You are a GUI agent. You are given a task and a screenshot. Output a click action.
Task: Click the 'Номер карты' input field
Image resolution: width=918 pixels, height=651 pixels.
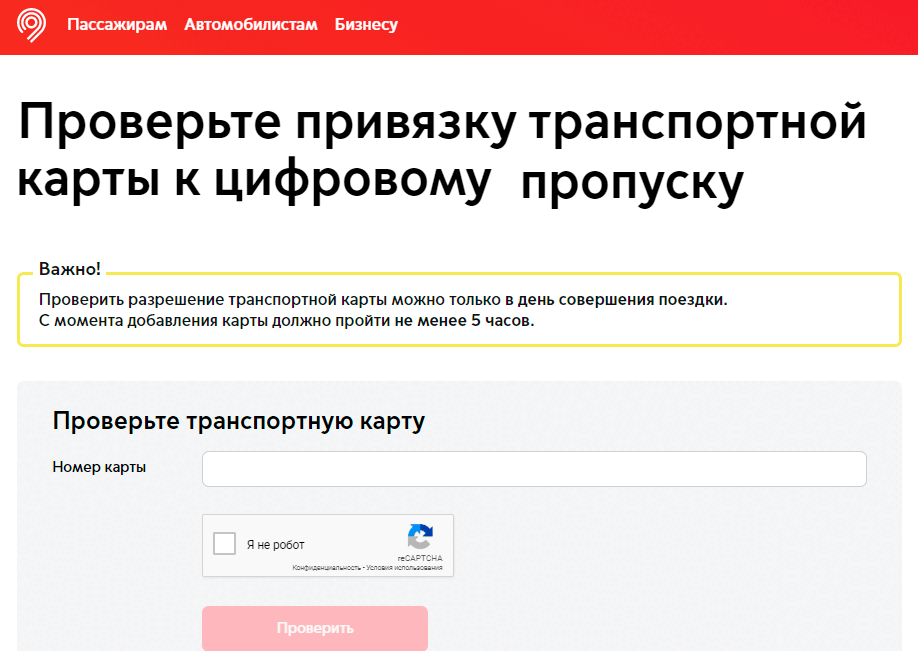click(533, 468)
